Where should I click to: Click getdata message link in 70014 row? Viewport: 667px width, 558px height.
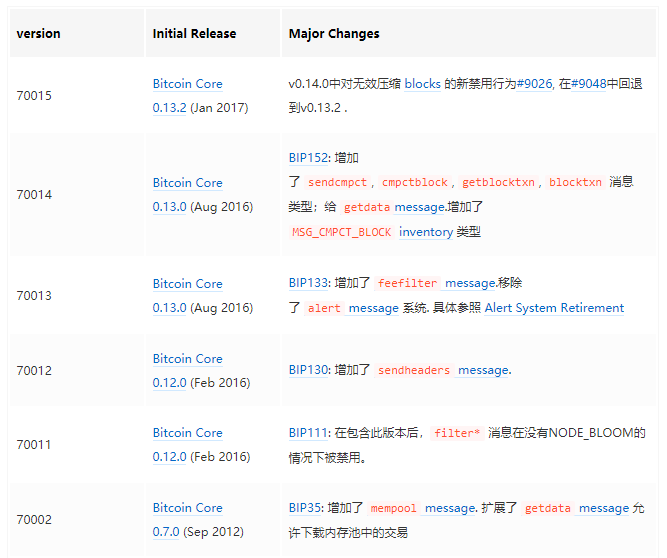[393, 207]
